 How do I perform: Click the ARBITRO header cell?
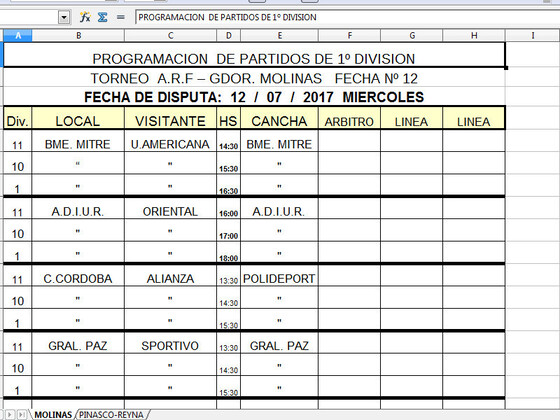point(350,118)
